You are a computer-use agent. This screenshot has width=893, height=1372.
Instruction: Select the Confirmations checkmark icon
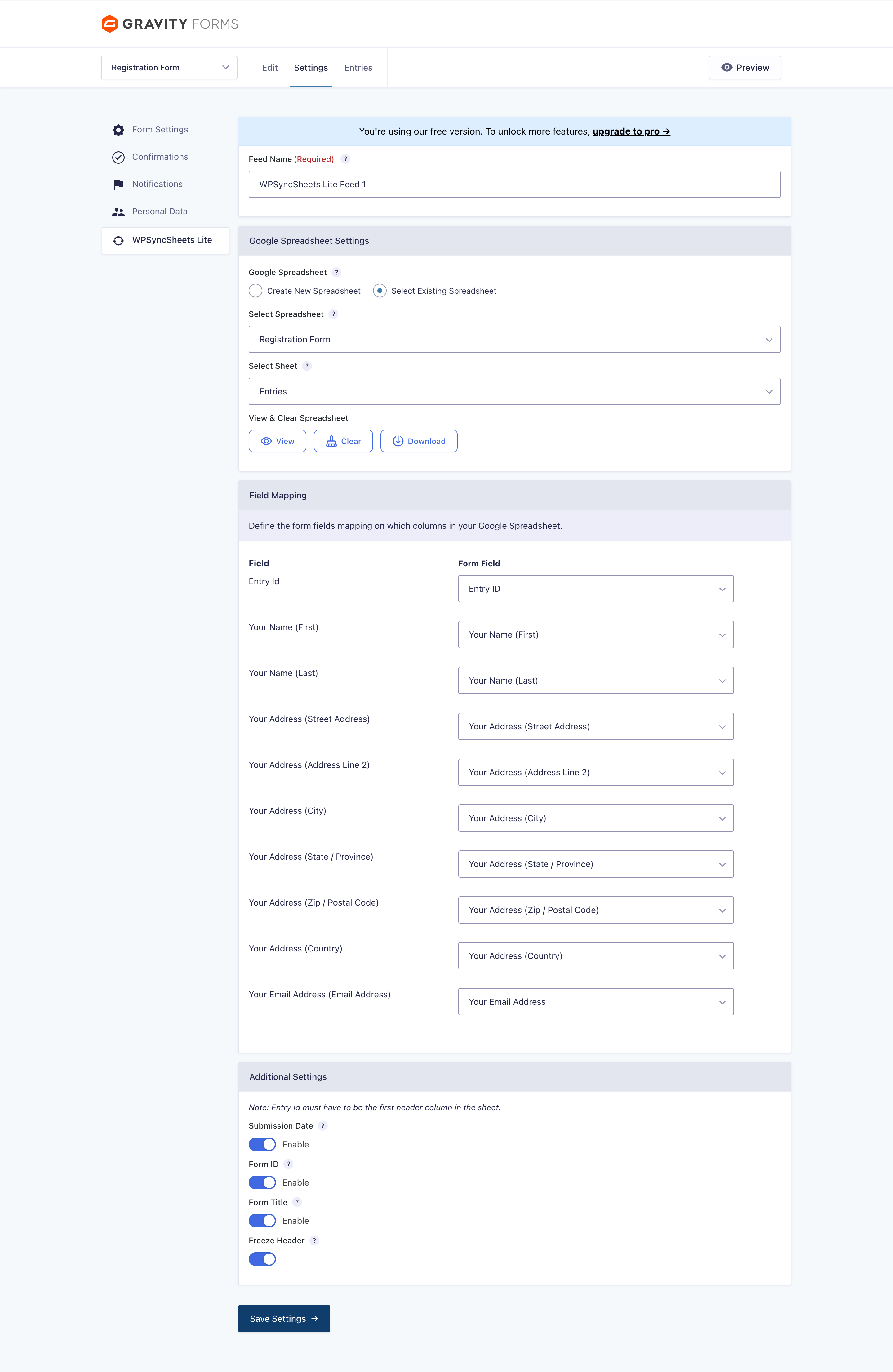(x=118, y=157)
